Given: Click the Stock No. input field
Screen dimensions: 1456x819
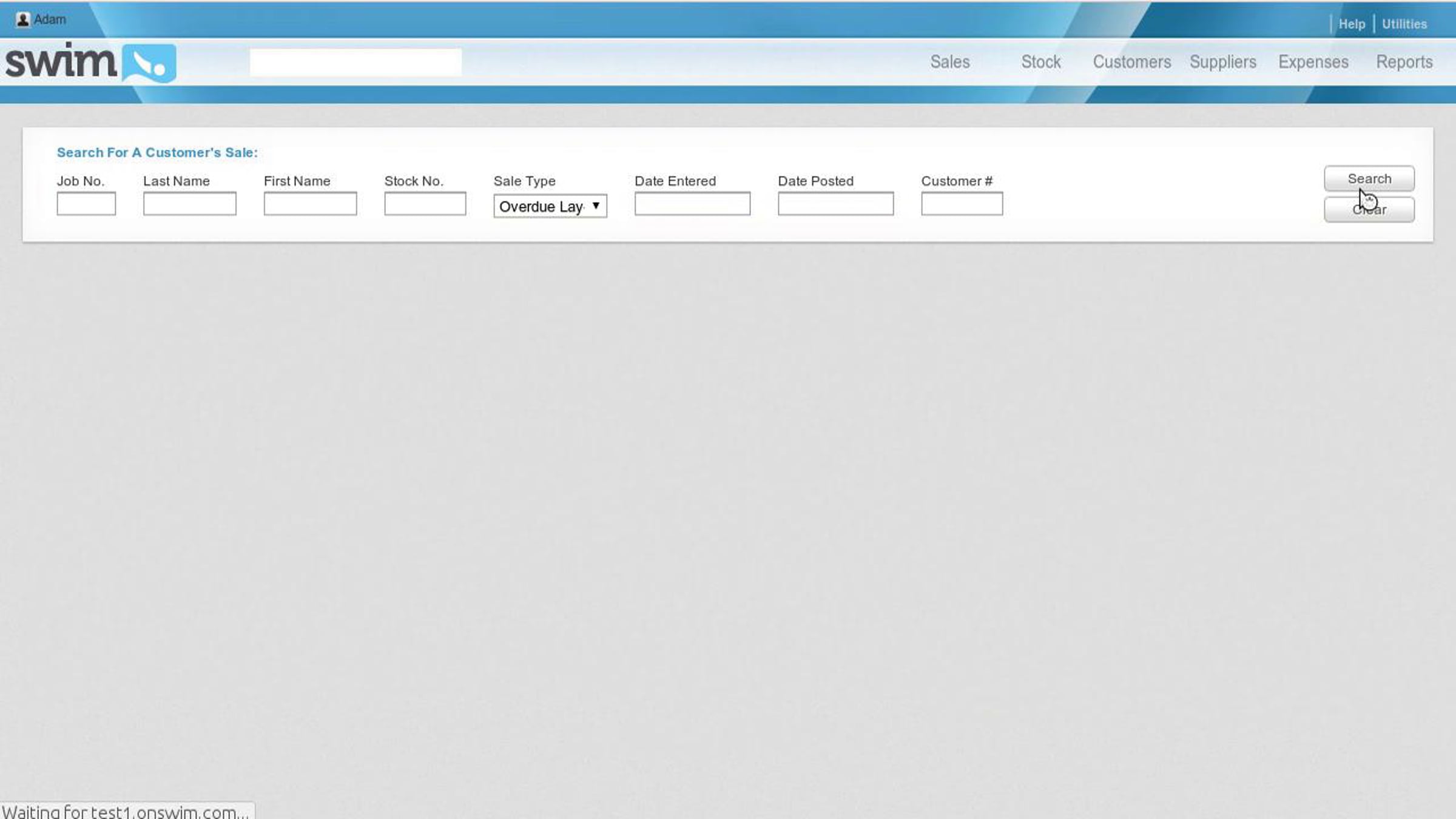Looking at the screenshot, I should [x=425, y=204].
